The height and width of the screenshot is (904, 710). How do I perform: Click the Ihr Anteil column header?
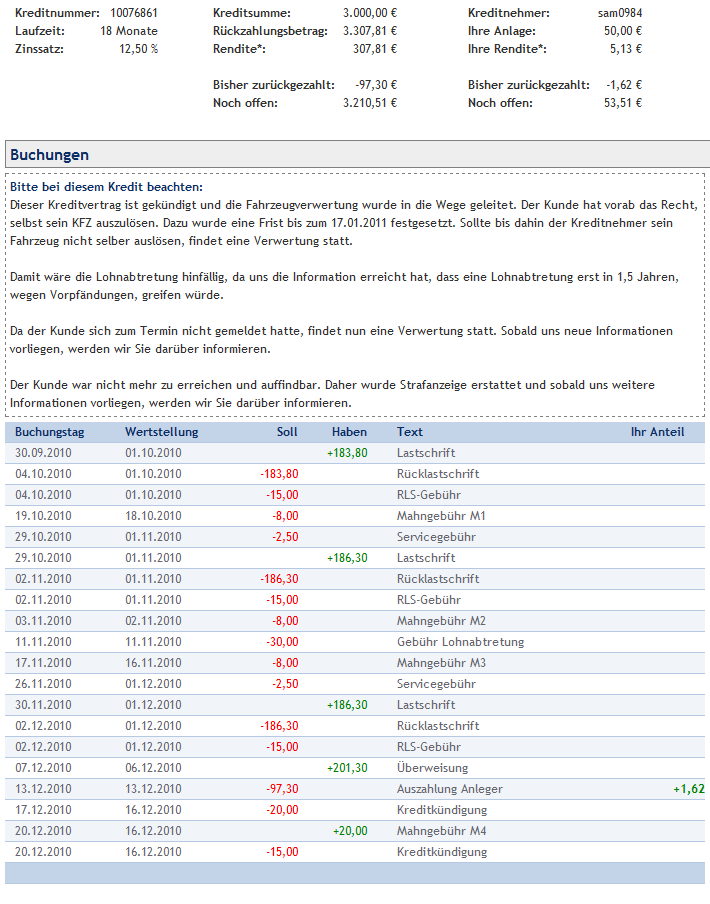658,432
